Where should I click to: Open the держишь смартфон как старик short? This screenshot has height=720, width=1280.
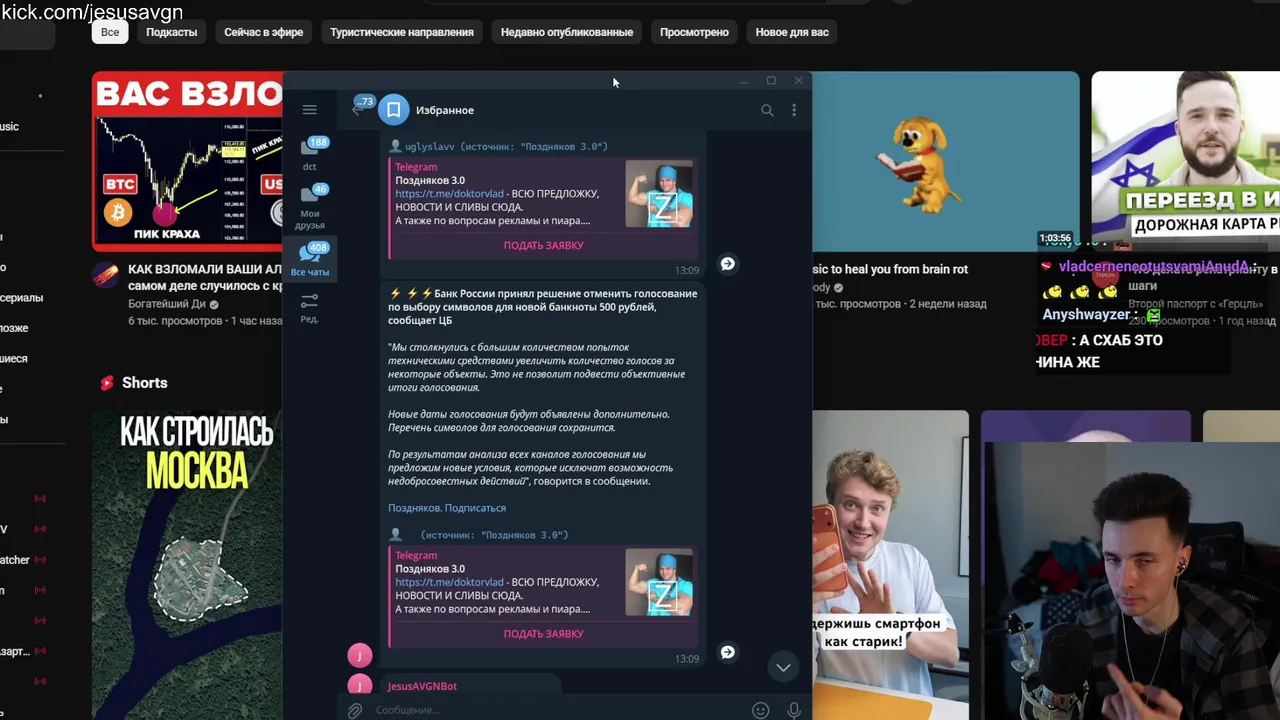point(890,565)
